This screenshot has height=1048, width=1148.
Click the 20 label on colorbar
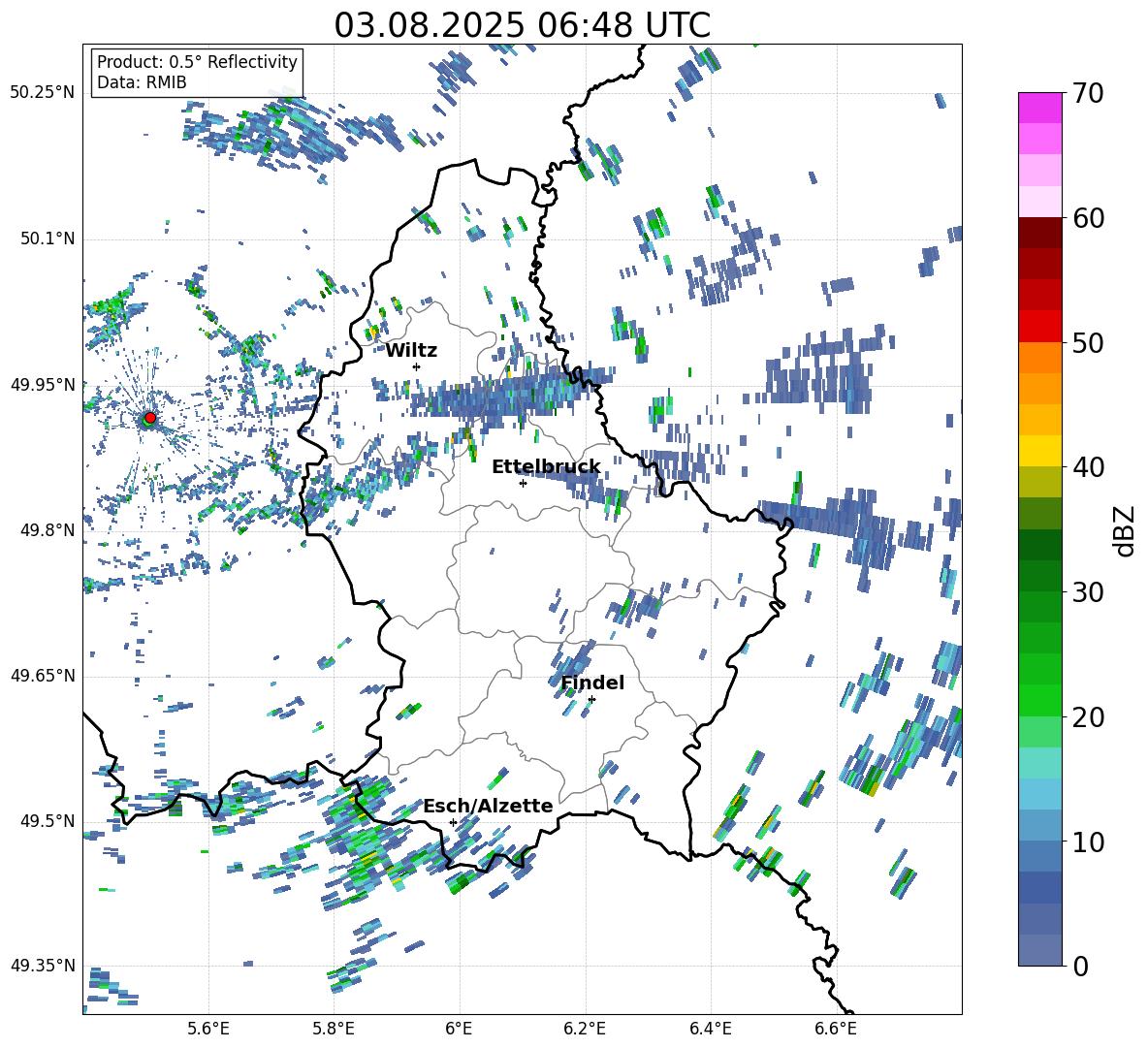pos(1088,717)
